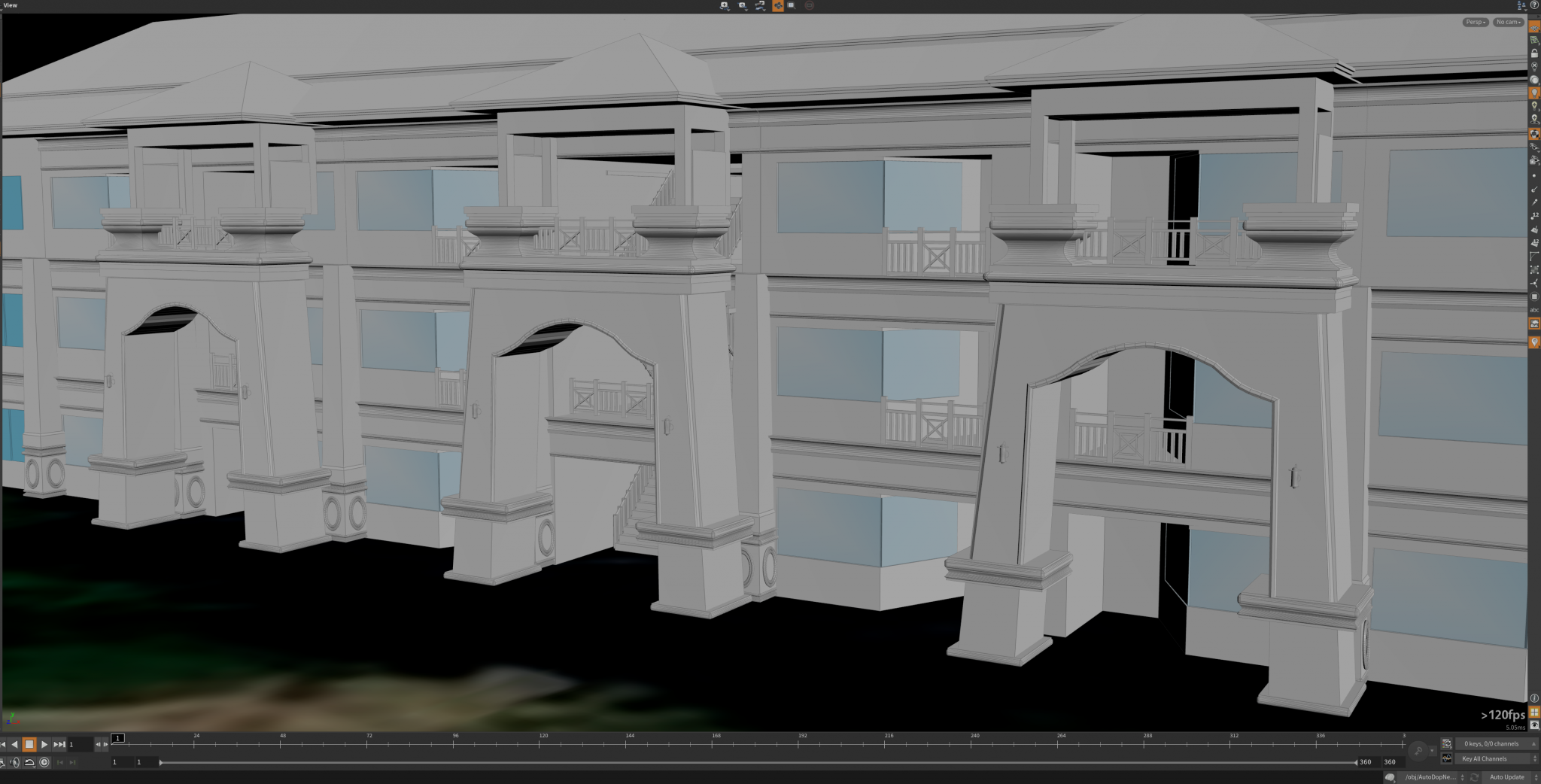Toggle the green reference plane icon

[1534, 40]
